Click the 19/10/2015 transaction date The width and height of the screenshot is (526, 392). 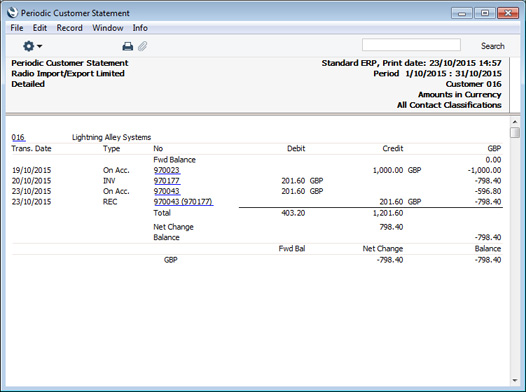tap(32, 170)
